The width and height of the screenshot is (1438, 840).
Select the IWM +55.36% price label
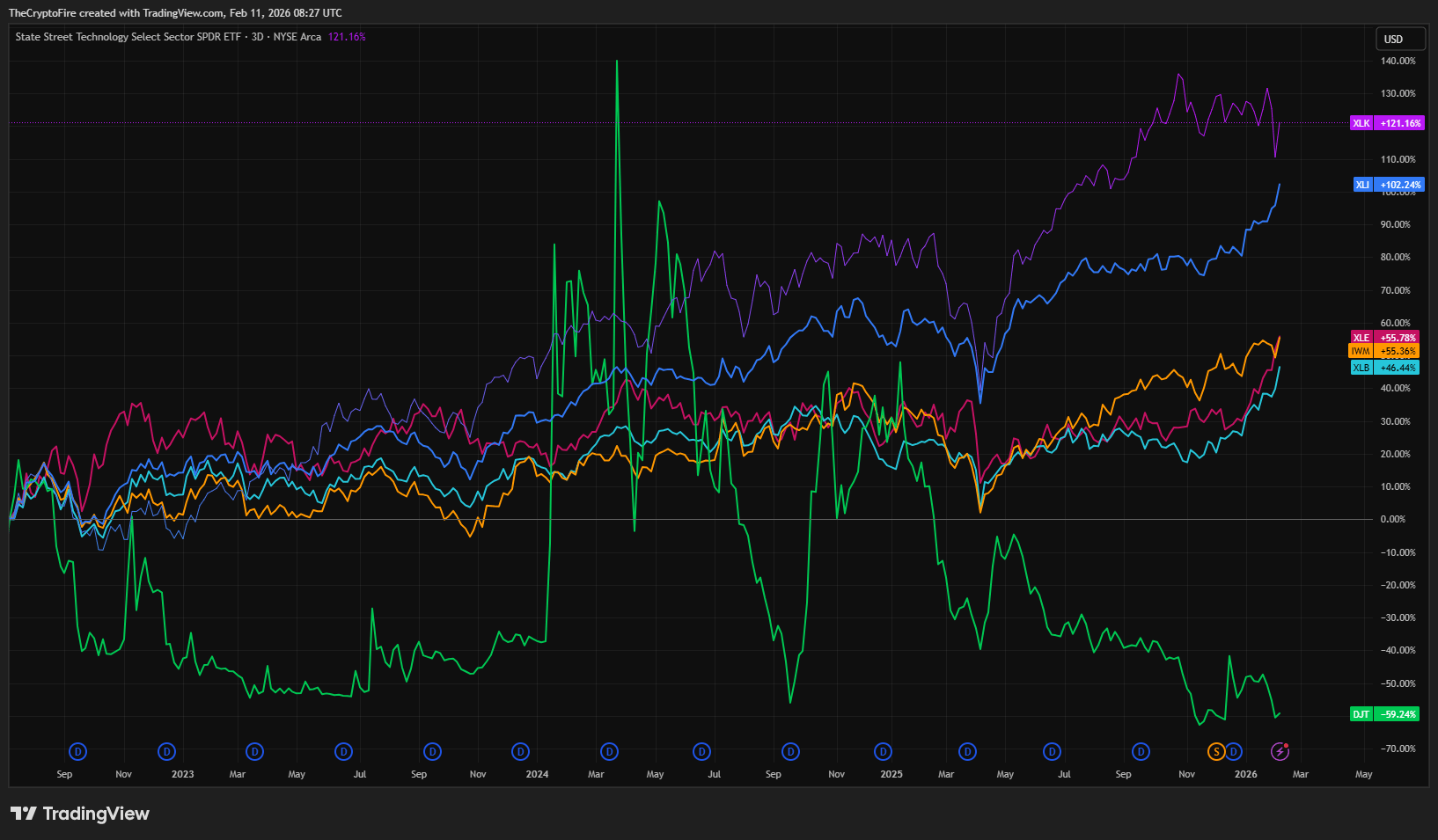(1384, 351)
